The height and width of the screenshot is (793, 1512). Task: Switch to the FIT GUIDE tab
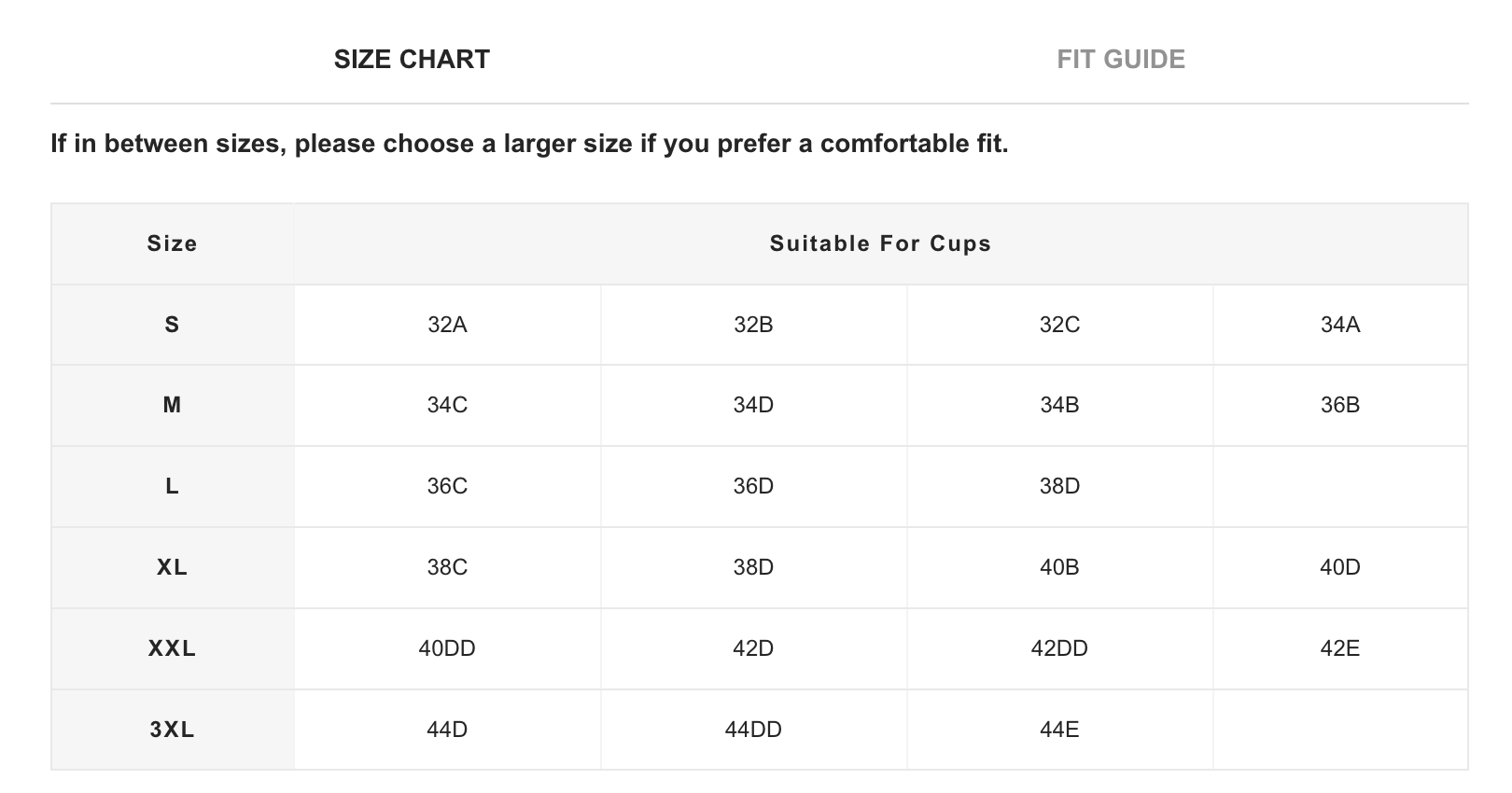pos(1120,59)
